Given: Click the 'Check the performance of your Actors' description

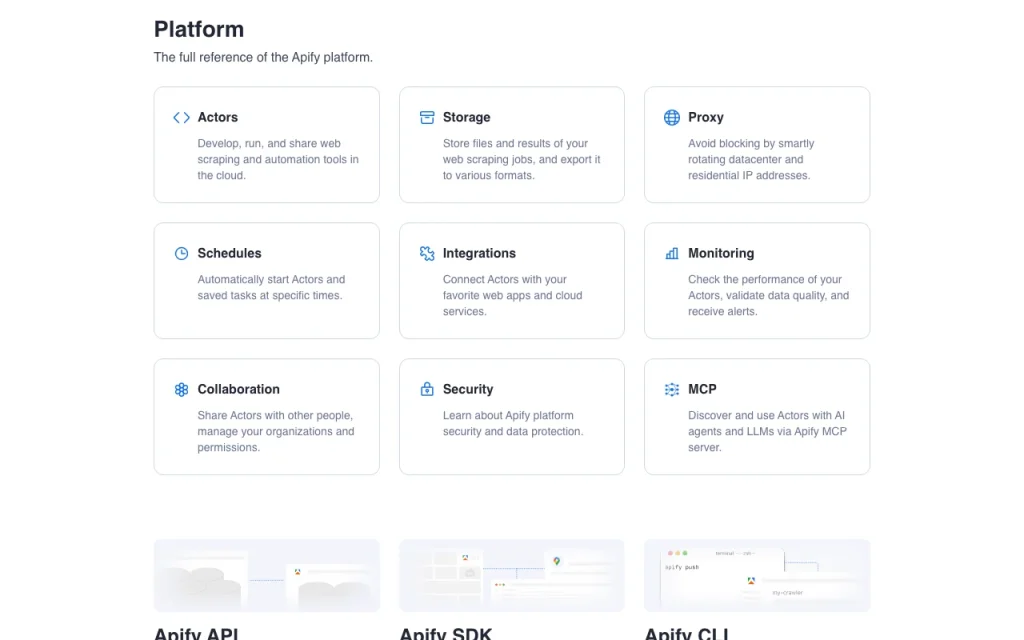Looking at the screenshot, I should [x=769, y=295].
